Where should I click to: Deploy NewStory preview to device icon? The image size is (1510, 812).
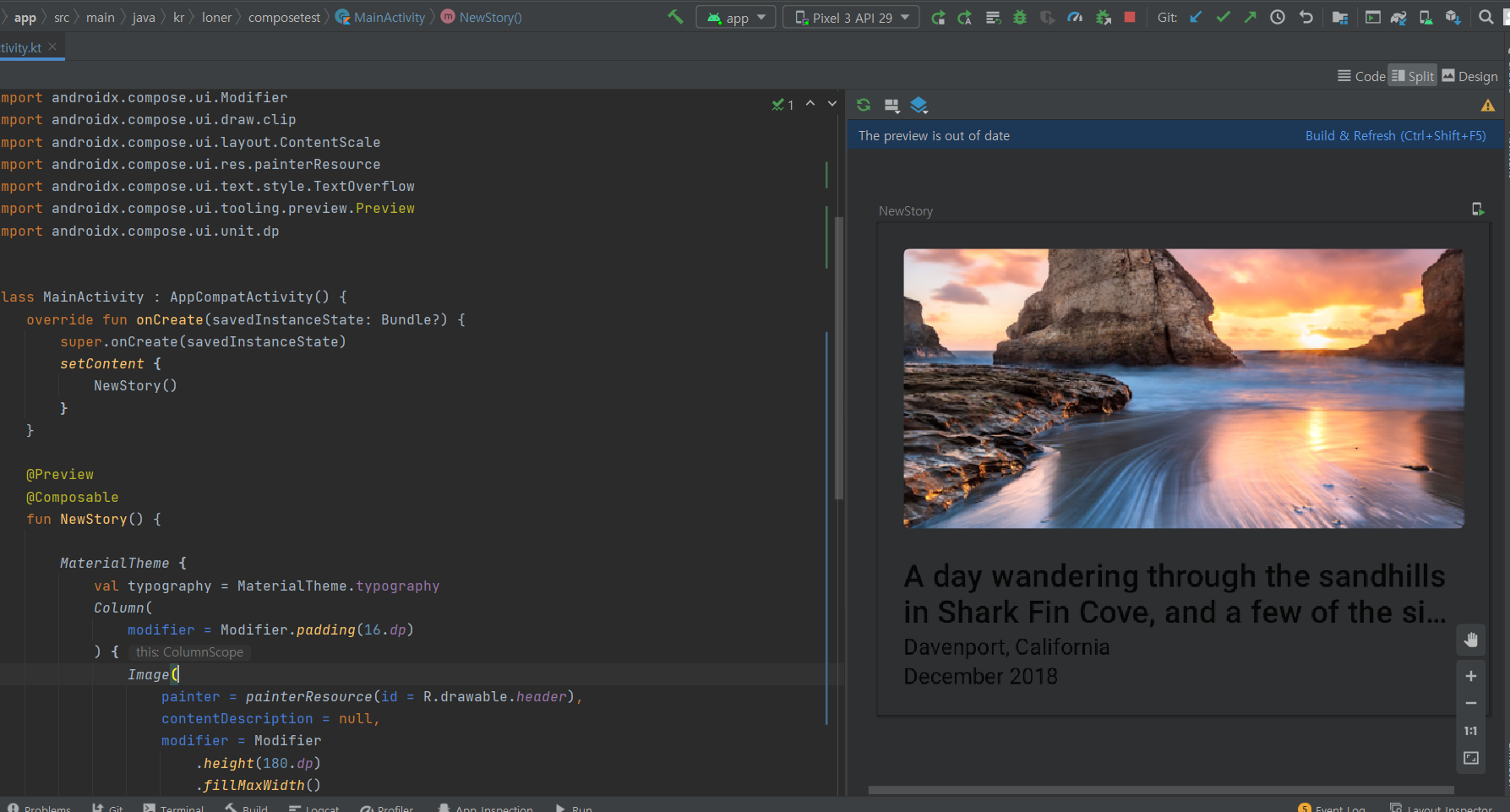pyautogui.click(x=1478, y=210)
